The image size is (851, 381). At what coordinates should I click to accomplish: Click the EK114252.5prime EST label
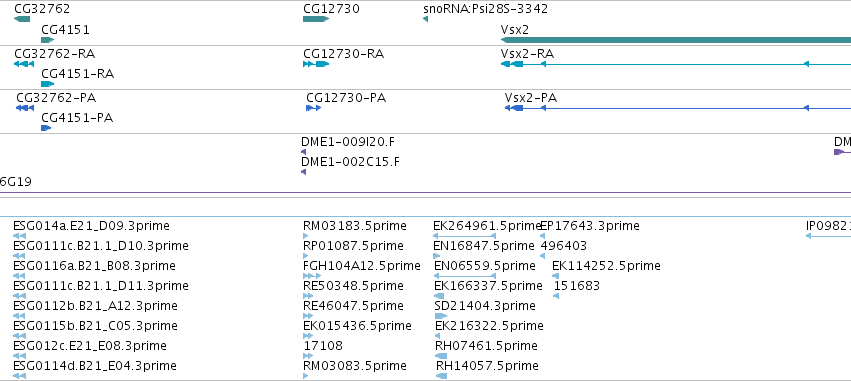click(x=606, y=266)
